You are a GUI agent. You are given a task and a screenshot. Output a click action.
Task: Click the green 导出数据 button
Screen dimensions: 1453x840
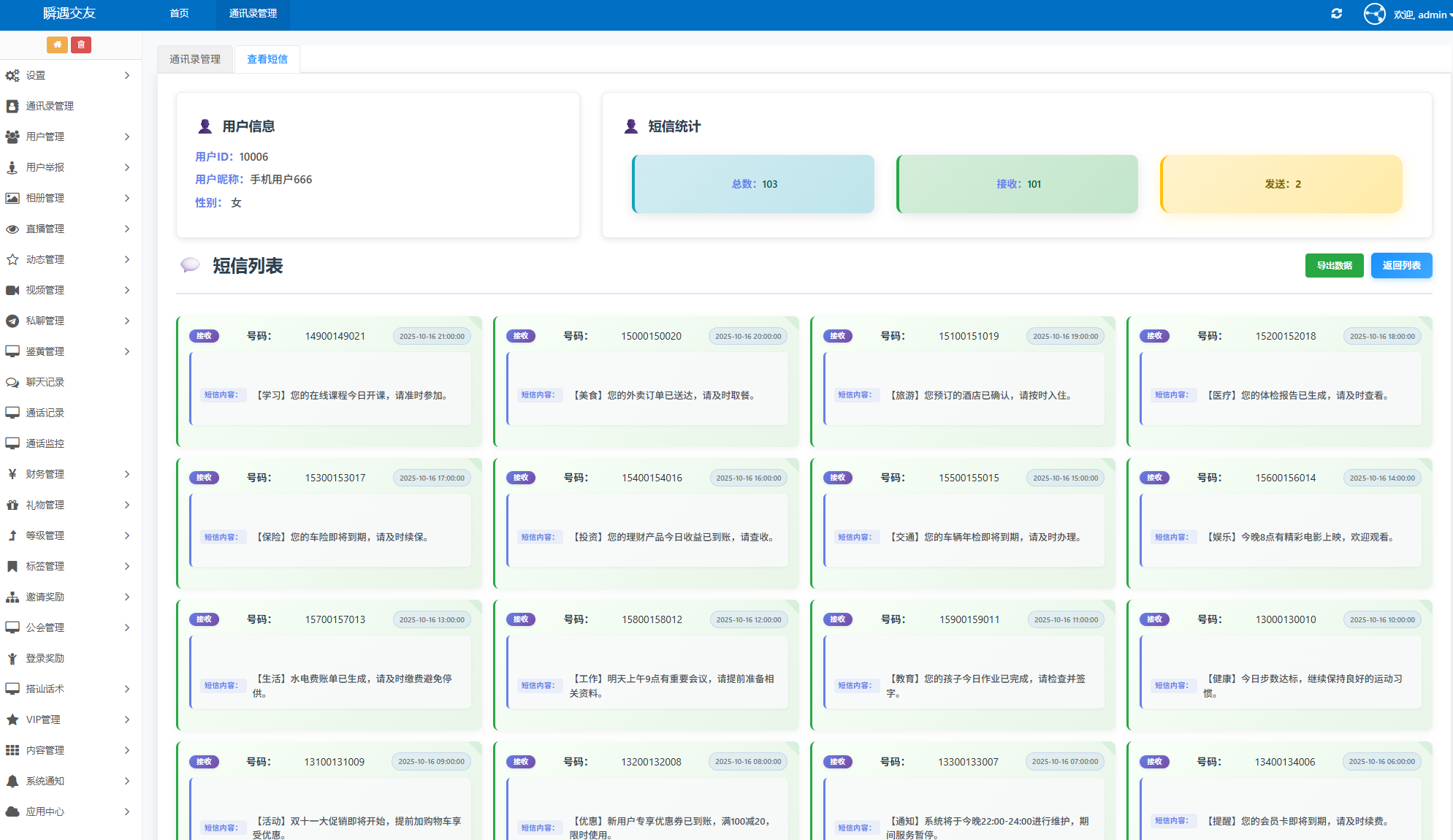pos(1334,265)
